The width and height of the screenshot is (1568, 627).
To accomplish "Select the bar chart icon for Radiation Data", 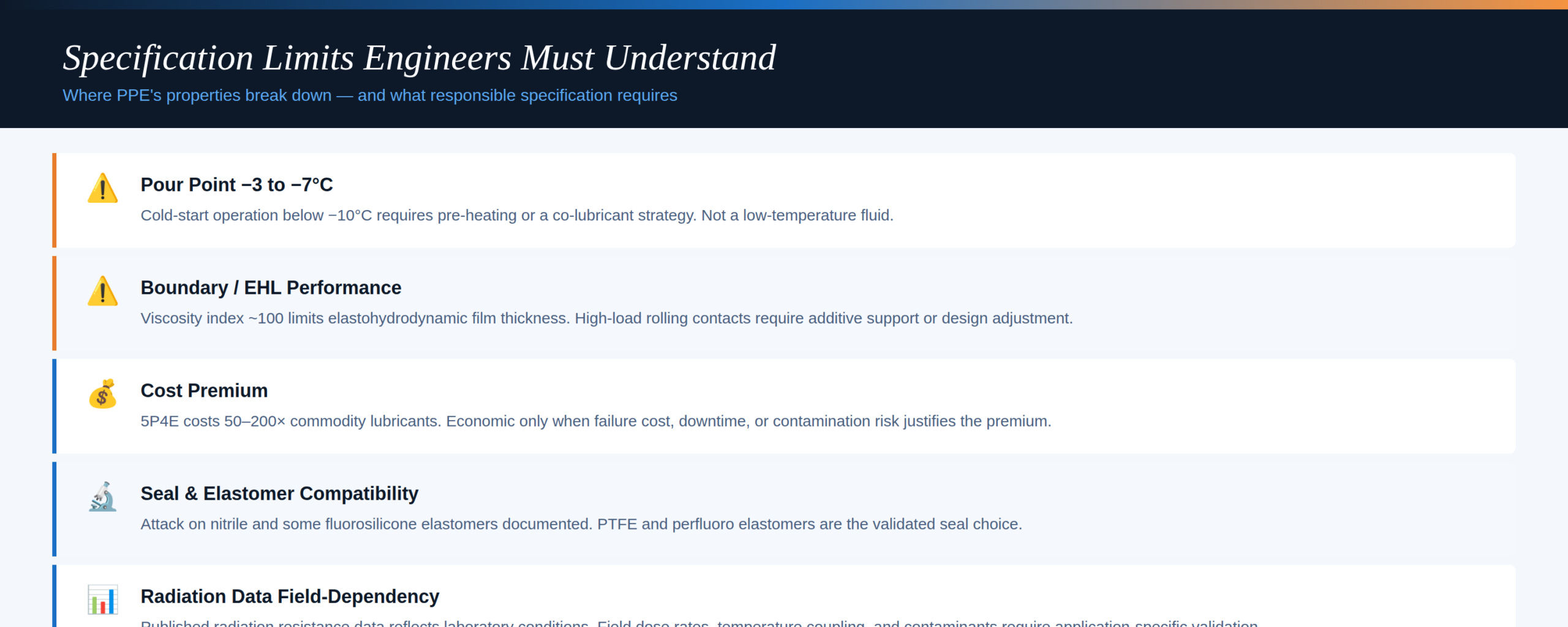I will coord(102,599).
